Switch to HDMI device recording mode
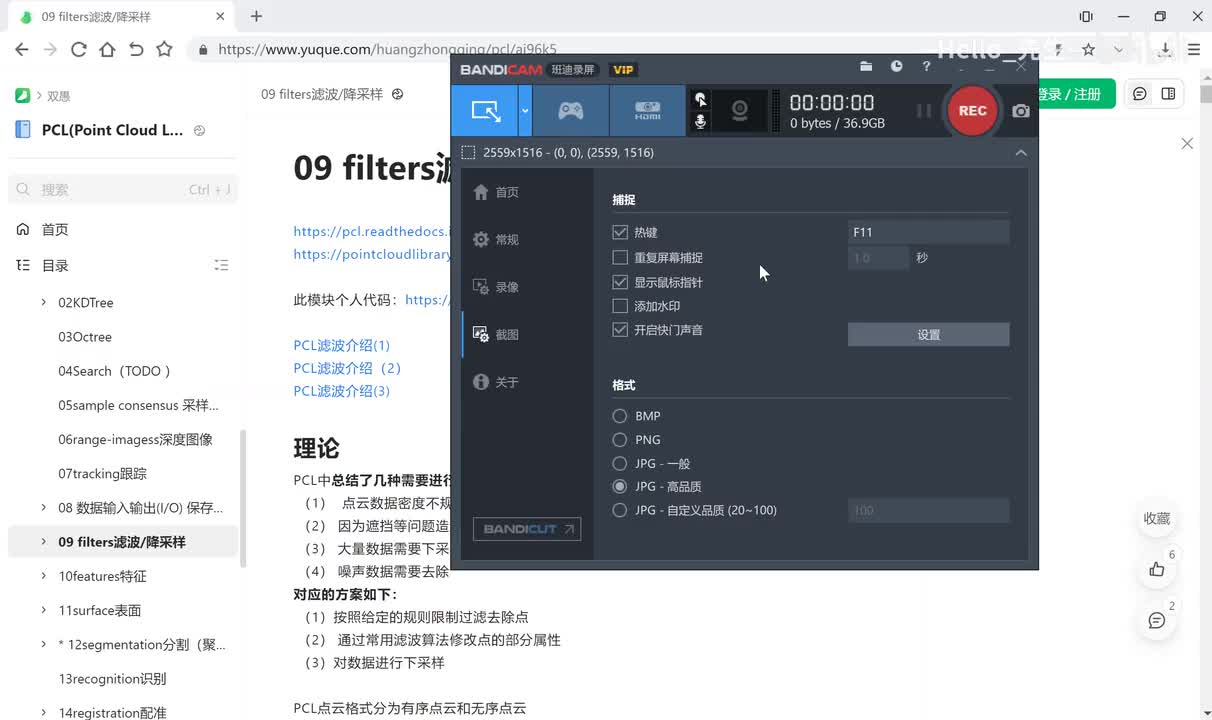This screenshot has width=1212, height=720. tap(647, 111)
